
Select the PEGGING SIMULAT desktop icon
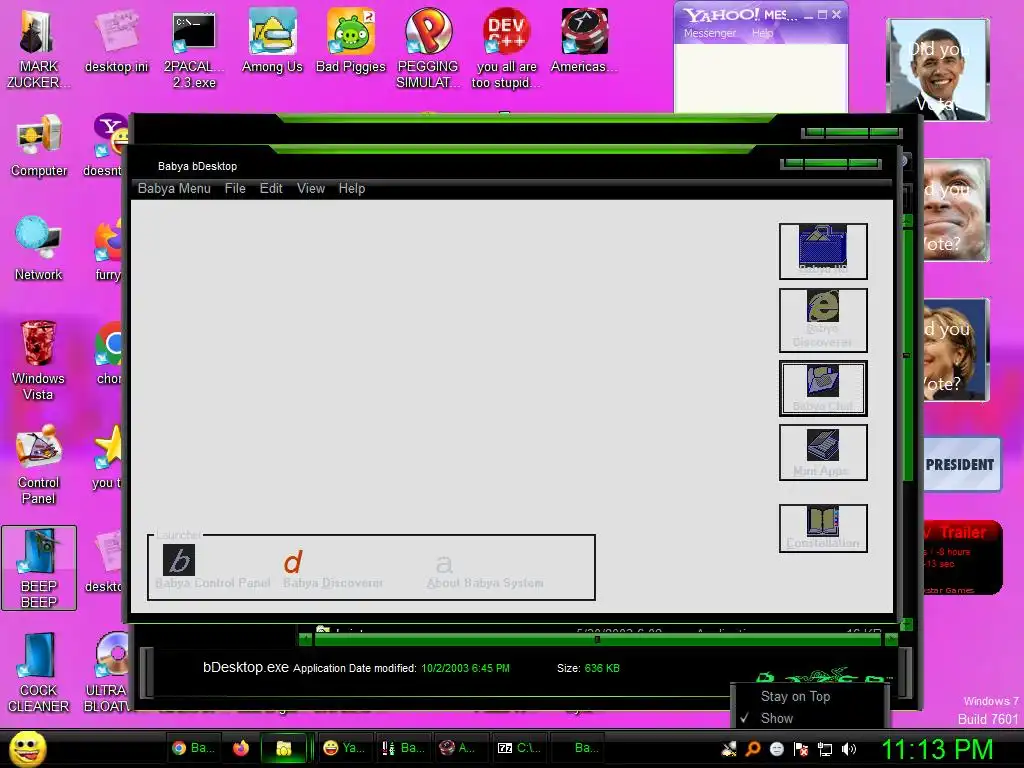428,49
